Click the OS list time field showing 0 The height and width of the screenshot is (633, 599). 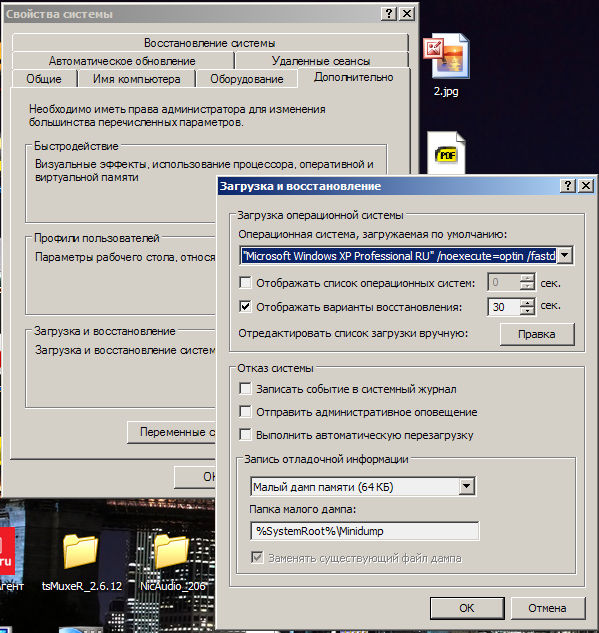point(503,282)
